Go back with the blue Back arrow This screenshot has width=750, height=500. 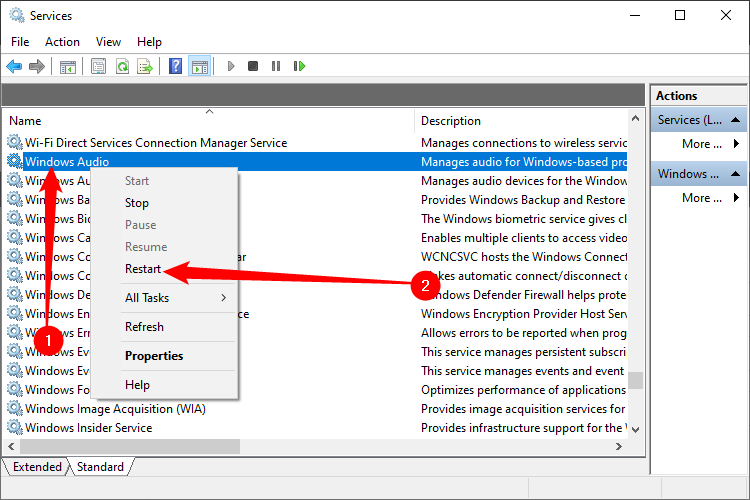pyautogui.click(x=14, y=66)
